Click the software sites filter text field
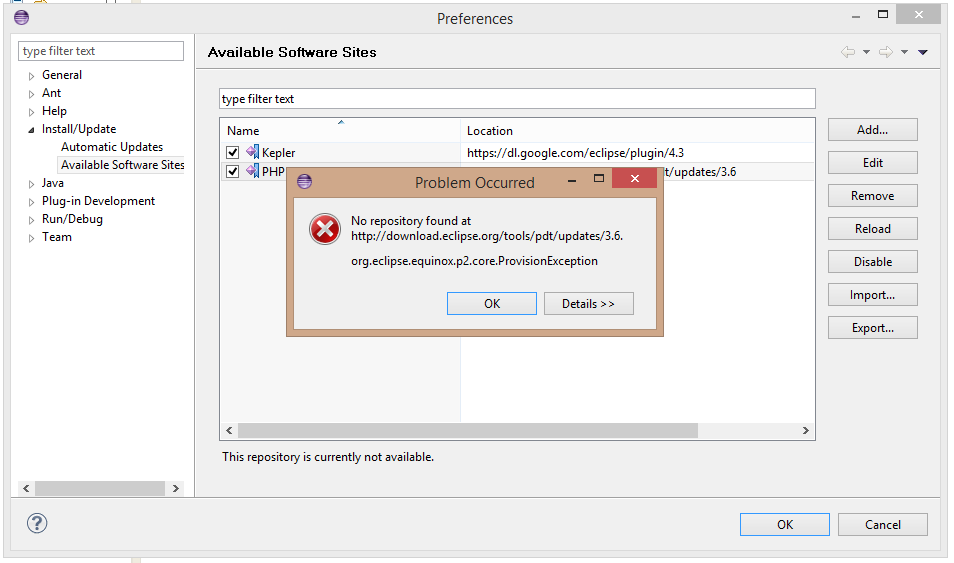The image size is (954, 563). tap(517, 99)
